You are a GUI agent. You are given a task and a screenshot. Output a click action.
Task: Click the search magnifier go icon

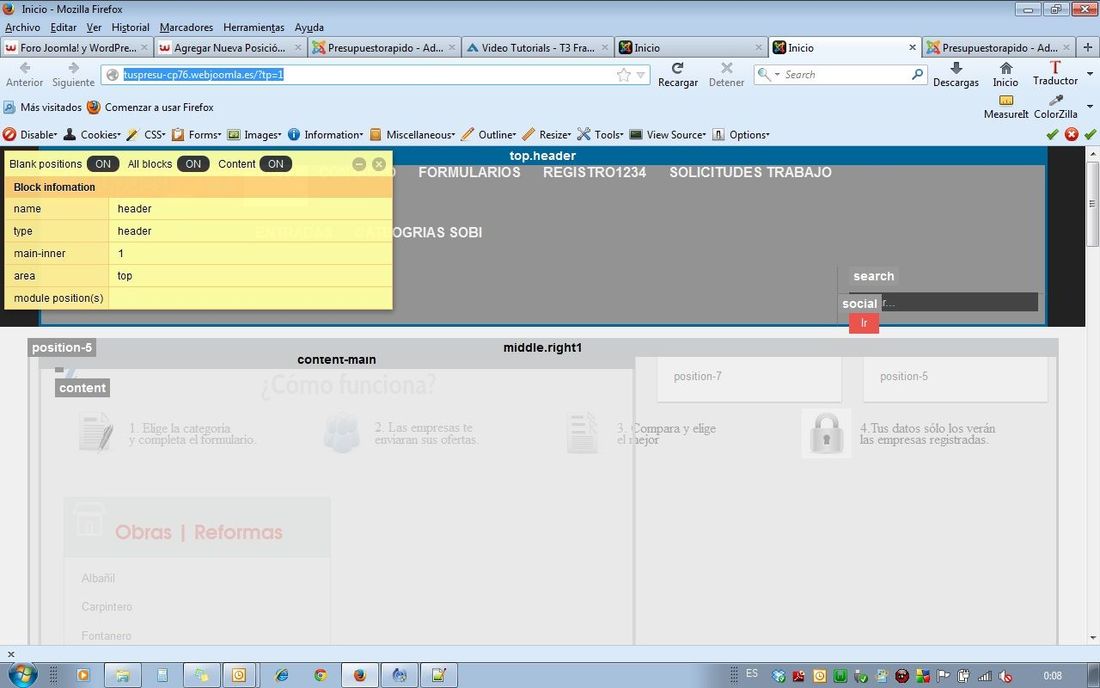917,74
